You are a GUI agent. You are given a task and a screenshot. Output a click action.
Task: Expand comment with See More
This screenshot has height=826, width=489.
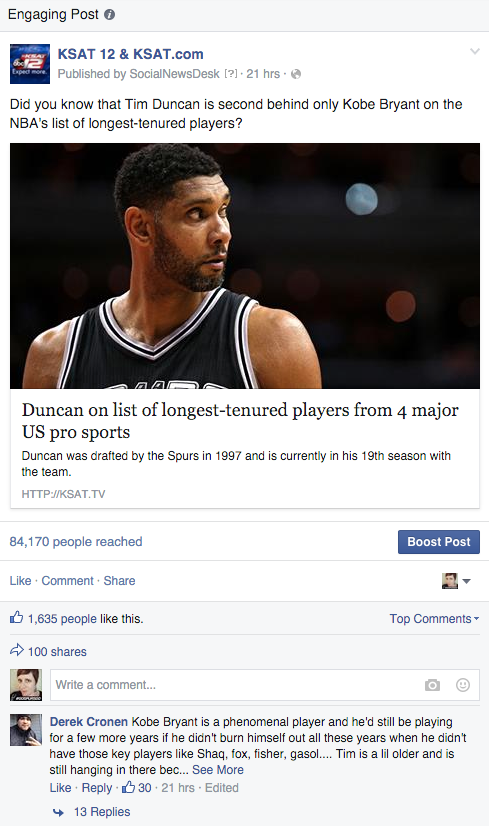[218, 770]
